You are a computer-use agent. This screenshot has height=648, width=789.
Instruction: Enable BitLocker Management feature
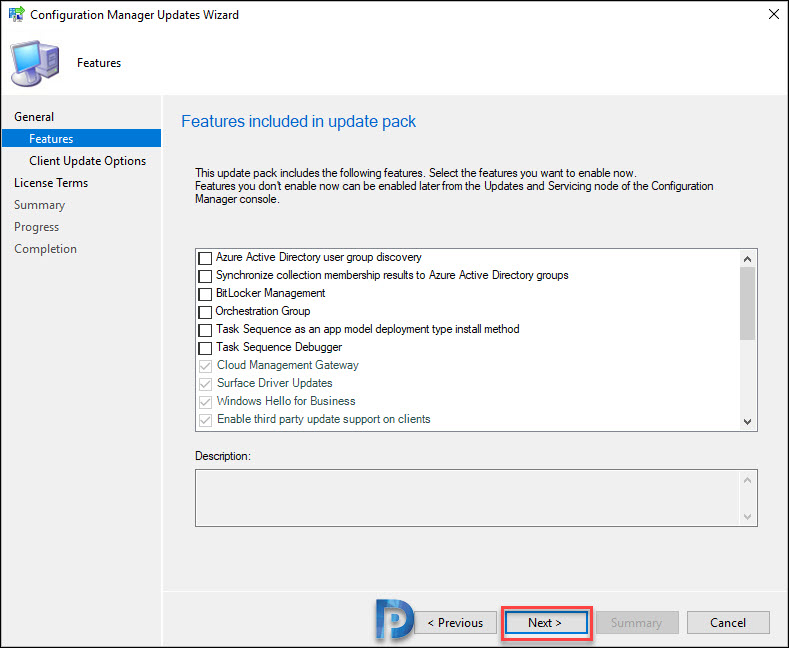(205, 294)
